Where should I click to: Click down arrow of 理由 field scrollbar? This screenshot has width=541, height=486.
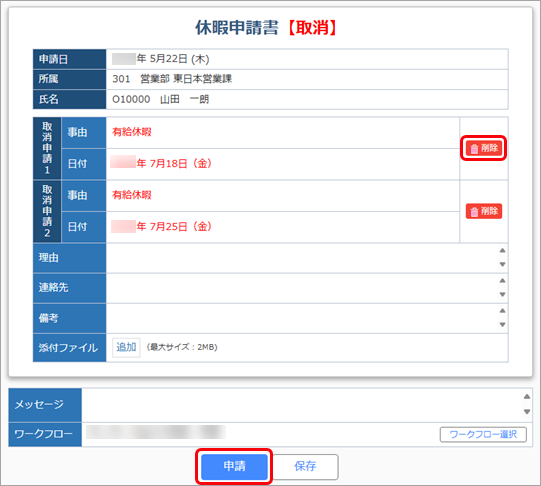(502, 264)
